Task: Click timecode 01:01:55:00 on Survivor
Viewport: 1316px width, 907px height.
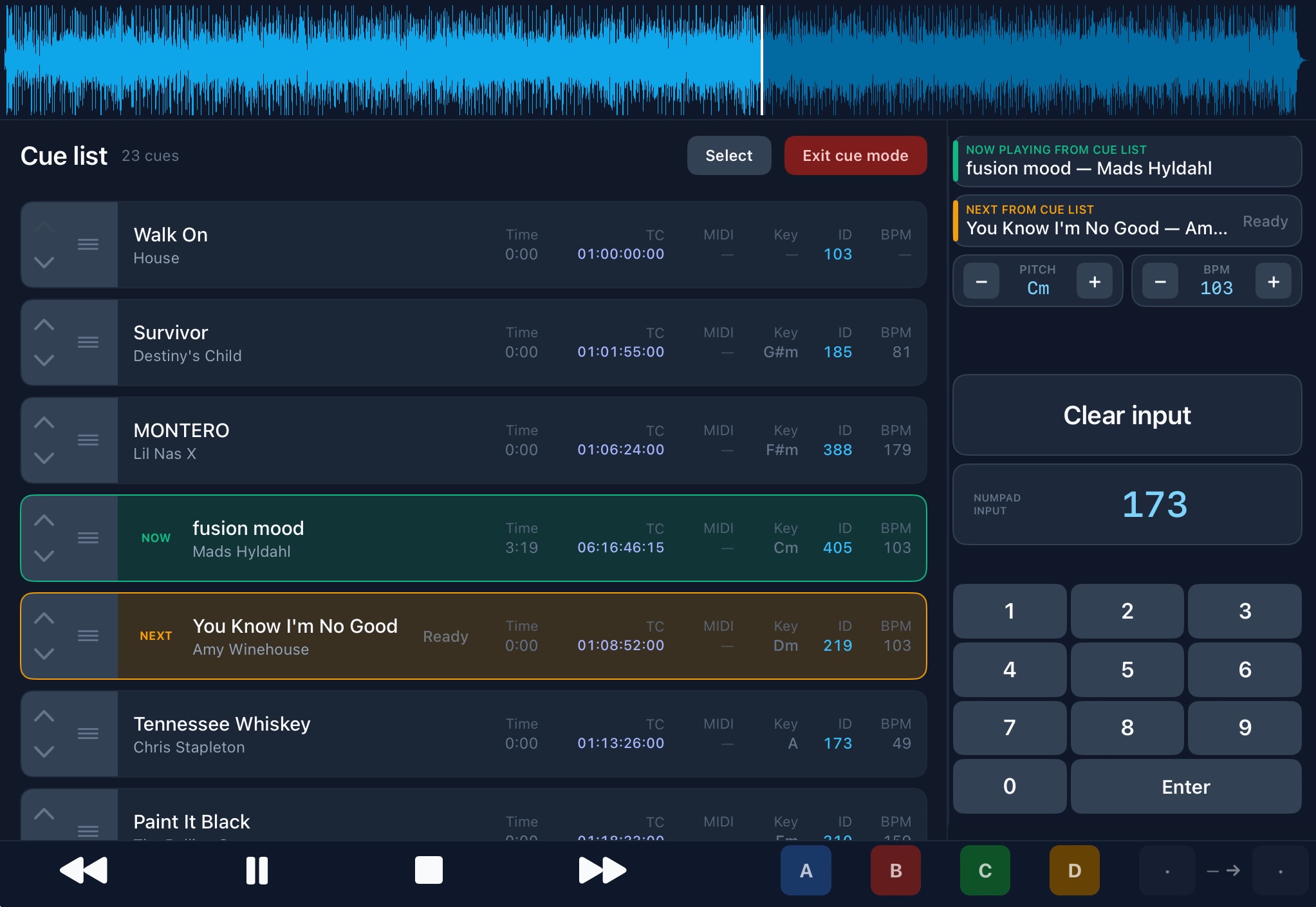Action: click(620, 352)
